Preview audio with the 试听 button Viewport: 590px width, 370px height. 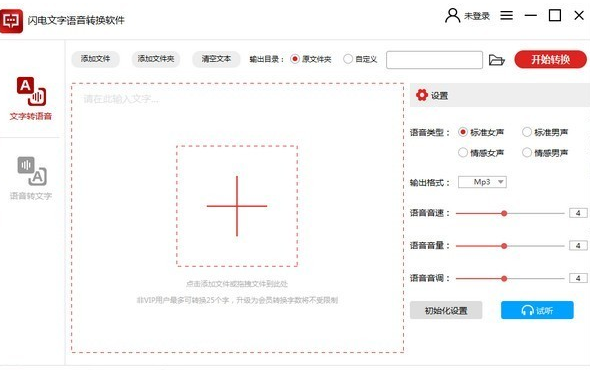click(x=537, y=310)
